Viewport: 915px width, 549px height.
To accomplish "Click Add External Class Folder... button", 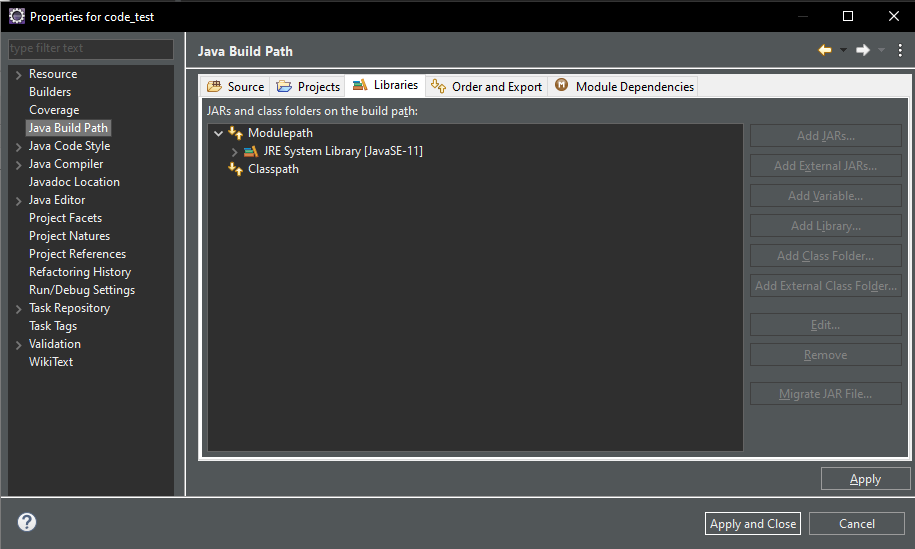I will [x=826, y=286].
